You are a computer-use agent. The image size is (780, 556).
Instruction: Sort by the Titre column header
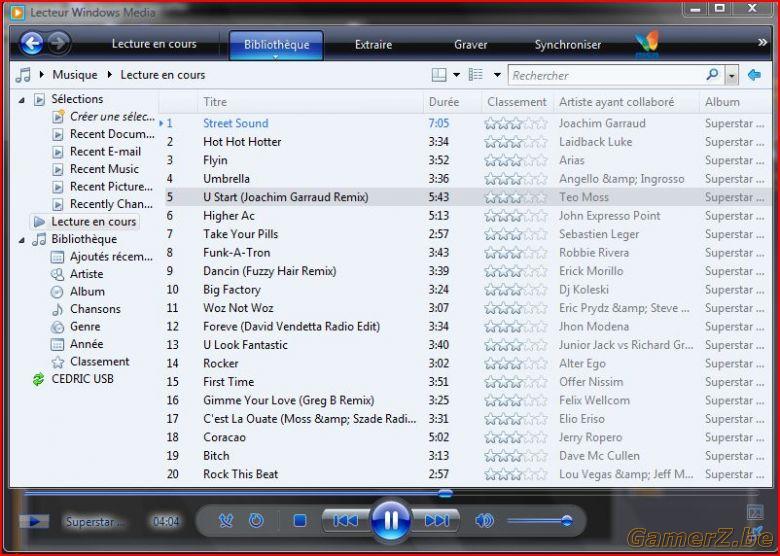[x=310, y=102]
